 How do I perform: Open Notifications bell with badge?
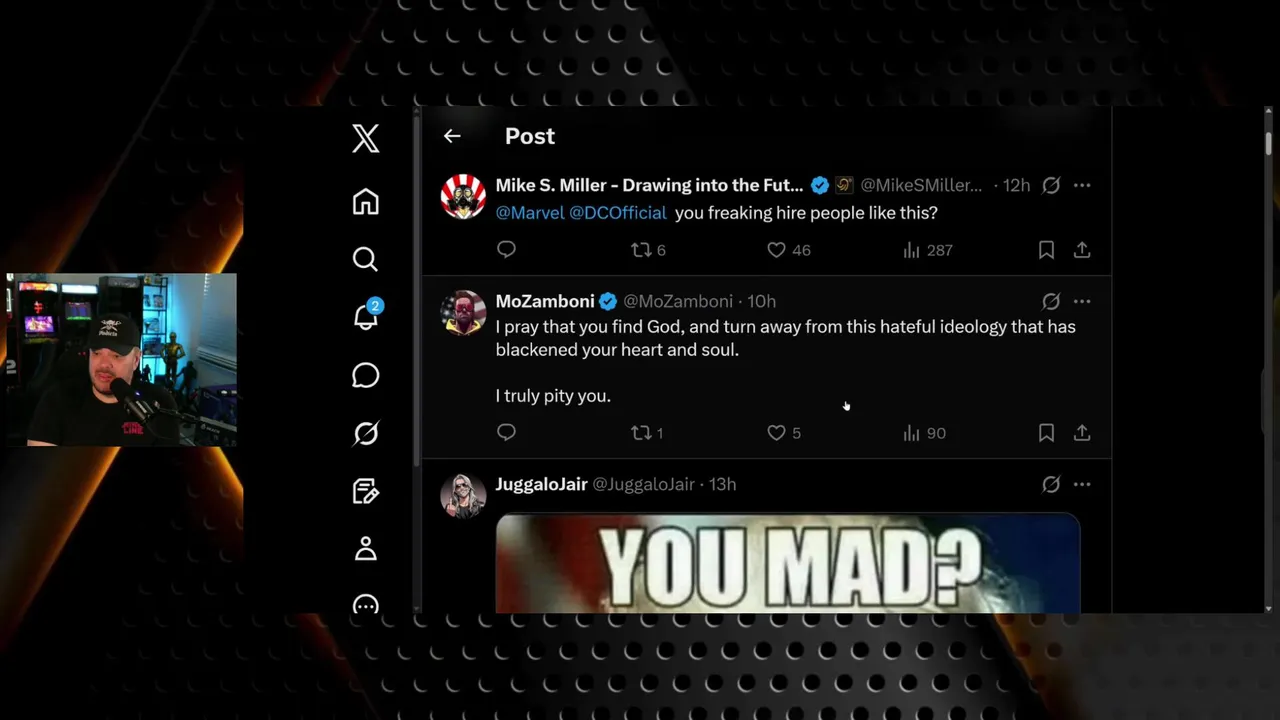click(x=367, y=316)
